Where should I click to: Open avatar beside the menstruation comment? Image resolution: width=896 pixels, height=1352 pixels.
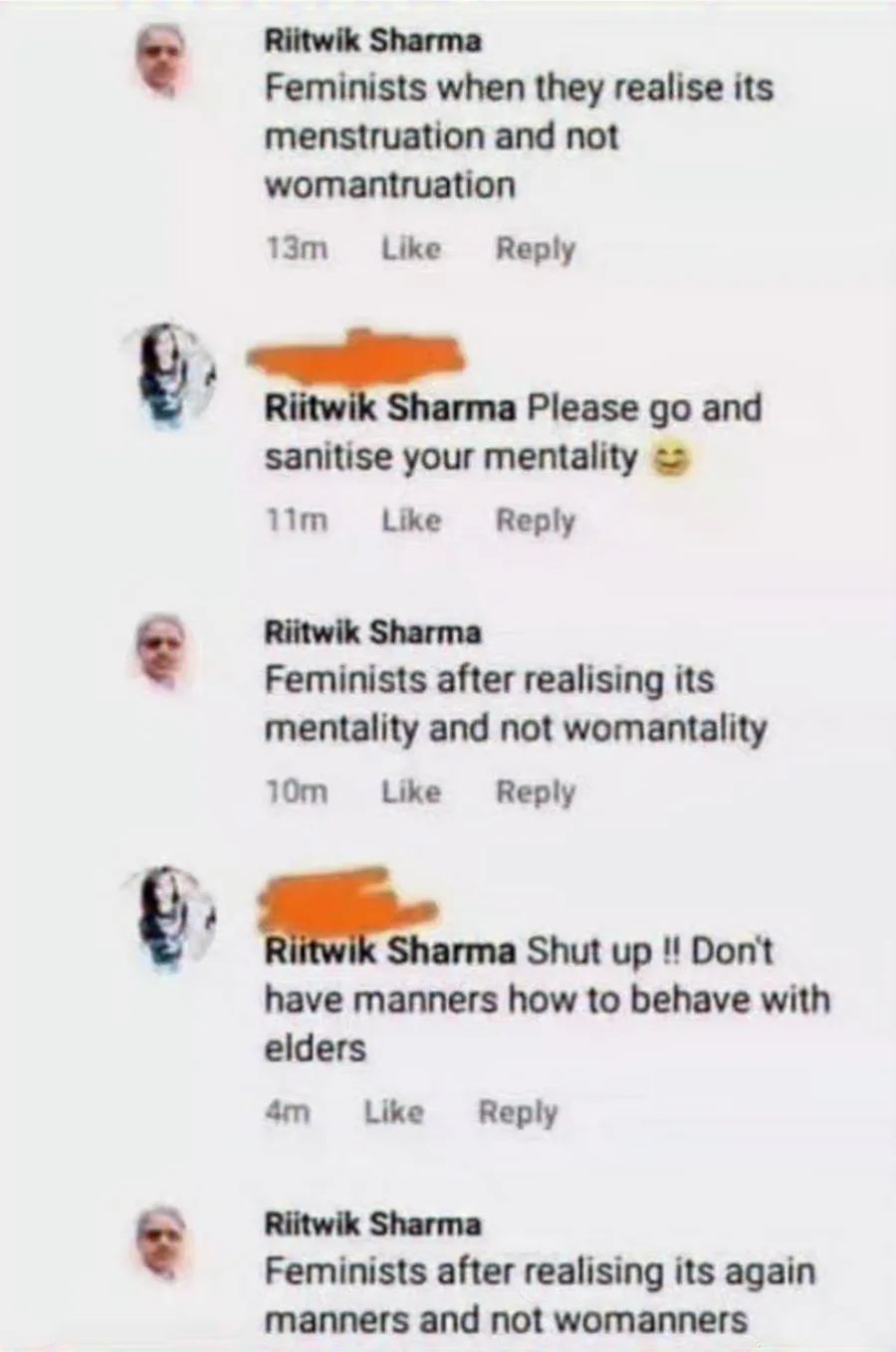point(161,59)
